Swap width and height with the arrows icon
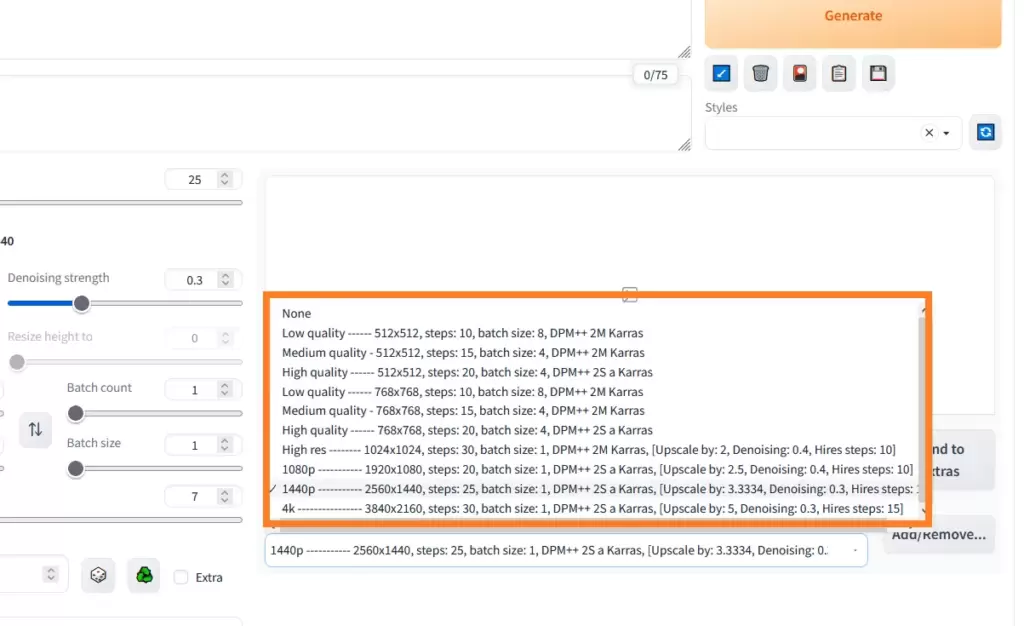This screenshot has height=626, width=1024. click(x=34, y=429)
